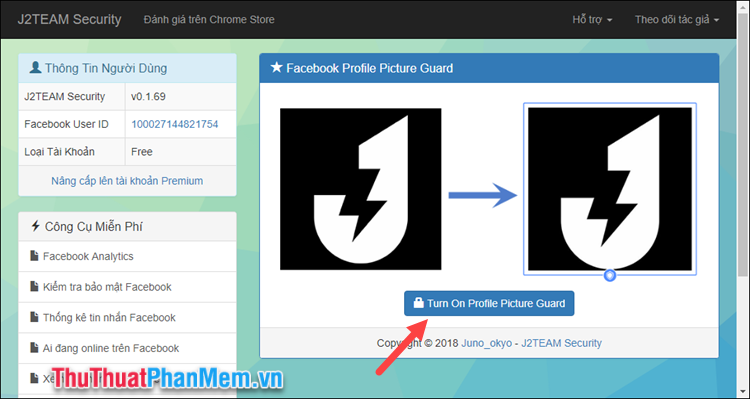
Task: Click the star icon in Profile Picture Guard header
Action: (276, 67)
